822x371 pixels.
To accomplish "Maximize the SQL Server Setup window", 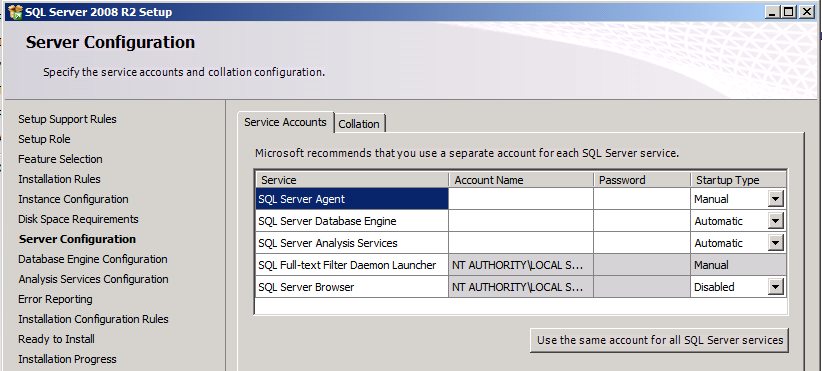I will [789, 12].
